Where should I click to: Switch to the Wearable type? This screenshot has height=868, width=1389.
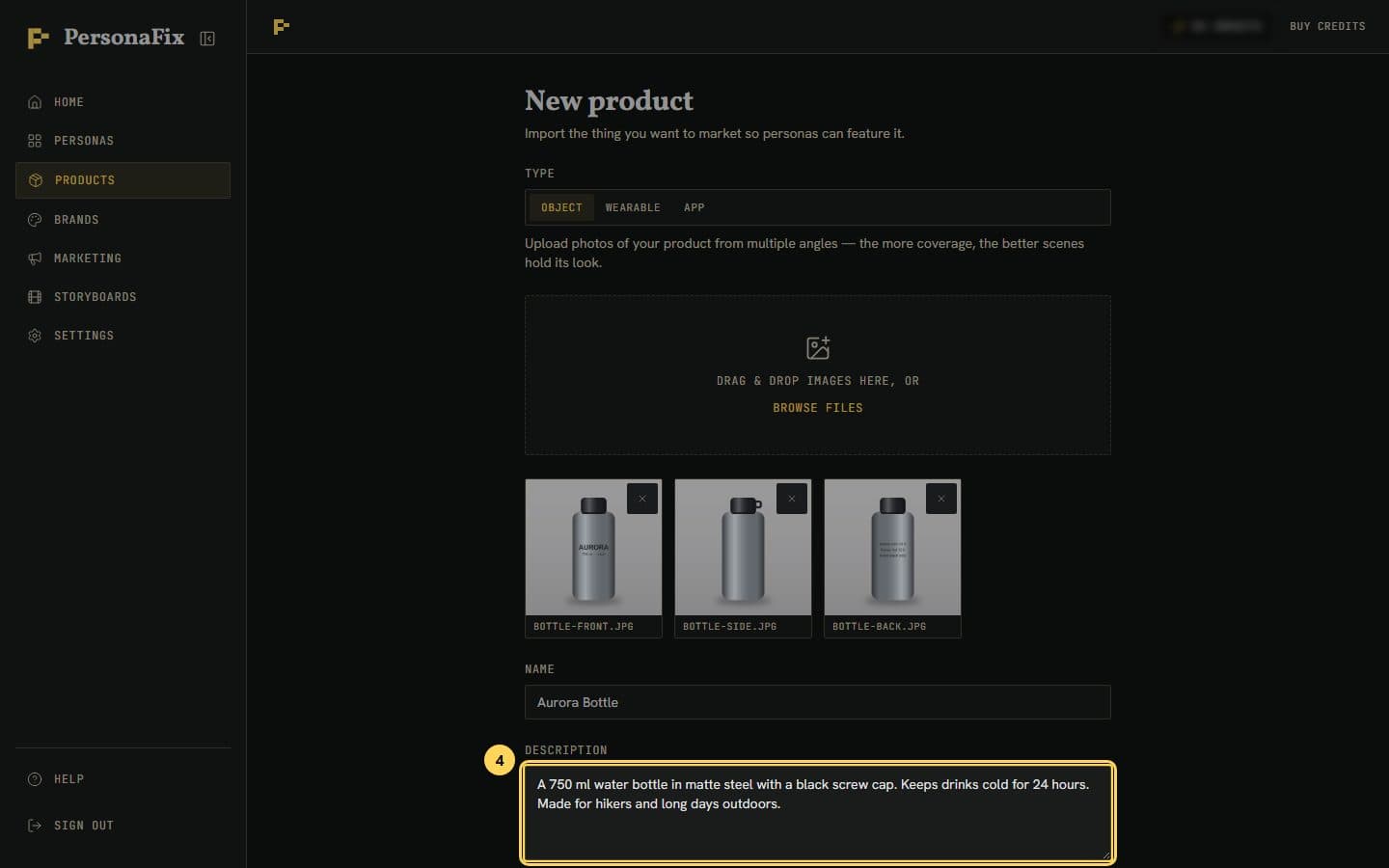[x=633, y=207]
